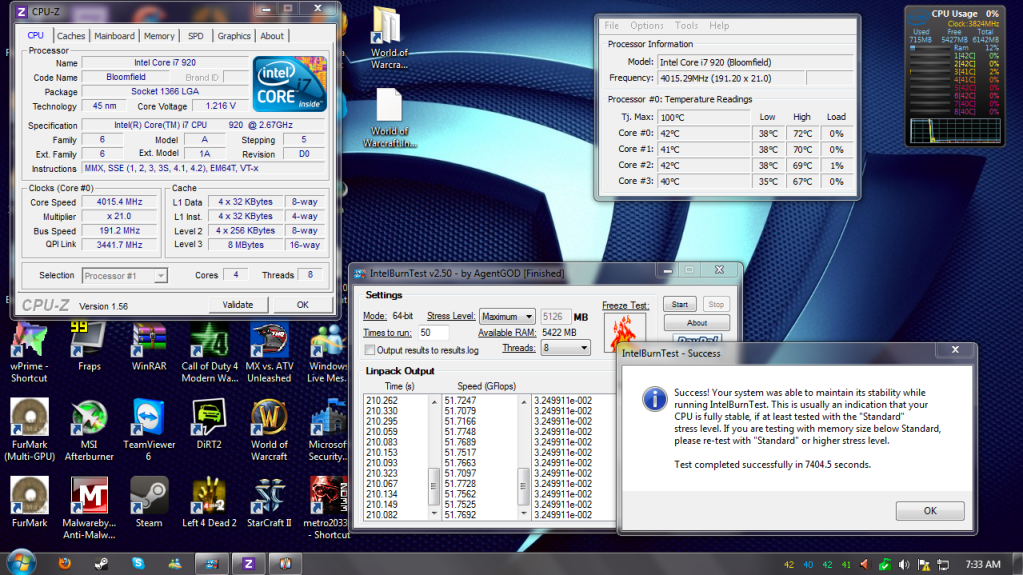Click the CPU usage graph in the gadget
1023x575 pixels.
[x=954, y=131]
